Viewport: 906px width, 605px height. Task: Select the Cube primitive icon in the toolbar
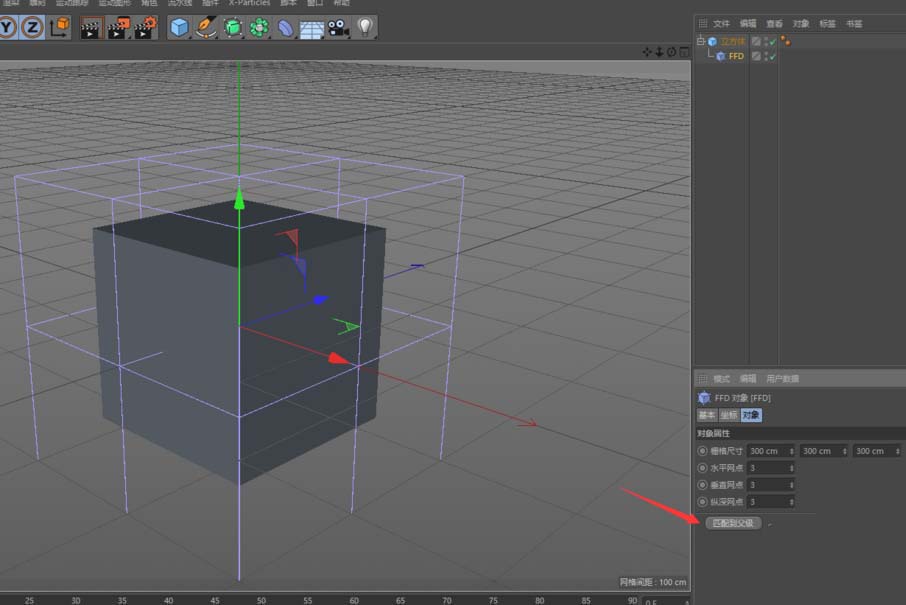click(177, 27)
